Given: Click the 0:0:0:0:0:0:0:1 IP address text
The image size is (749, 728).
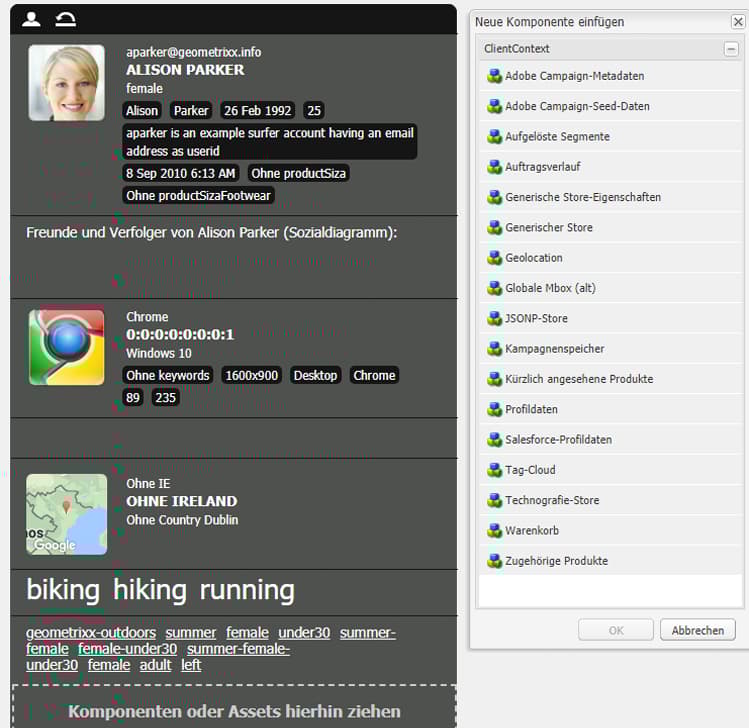Looking at the screenshot, I should [x=180, y=335].
